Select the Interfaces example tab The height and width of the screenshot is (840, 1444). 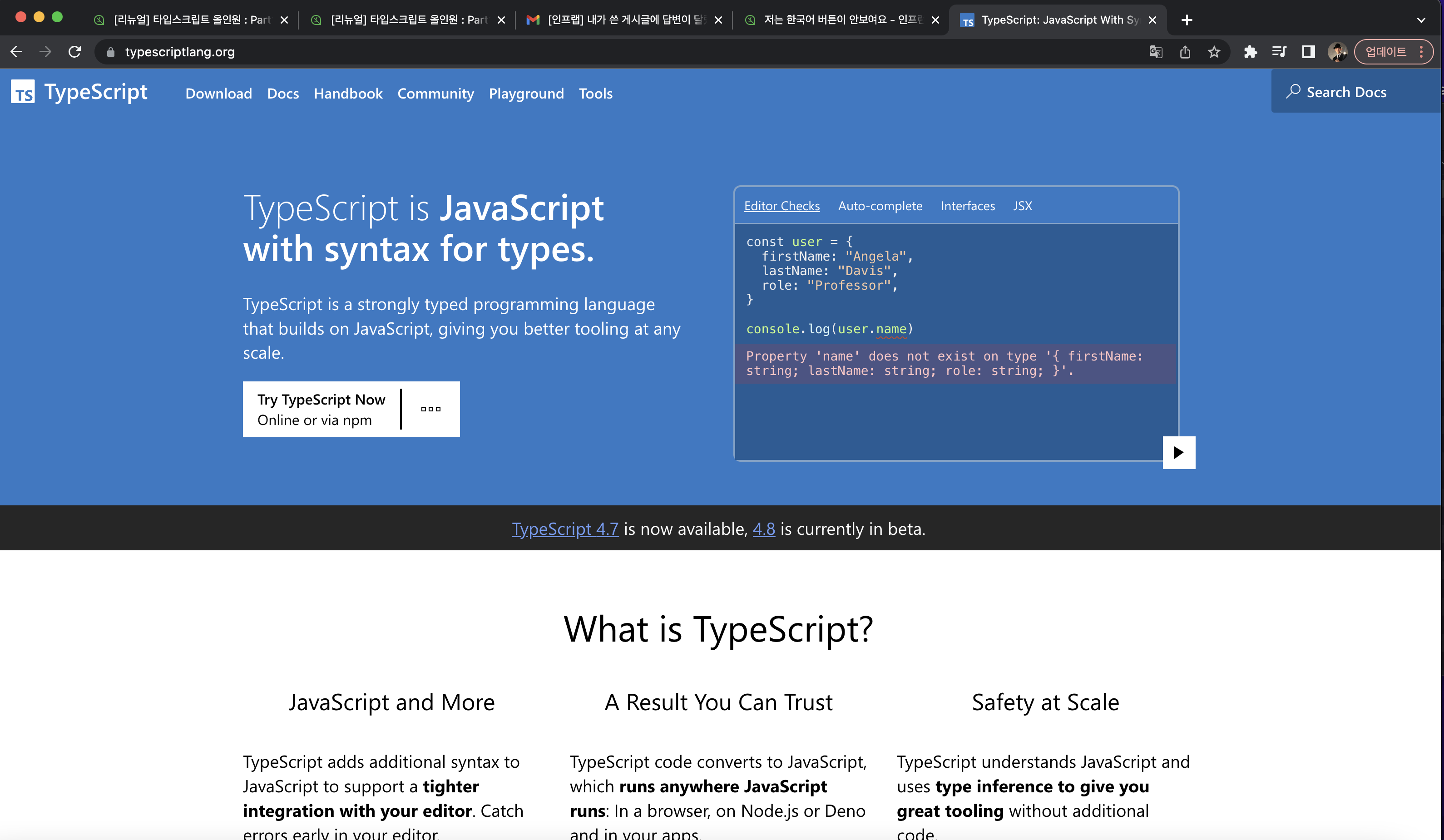coord(968,206)
